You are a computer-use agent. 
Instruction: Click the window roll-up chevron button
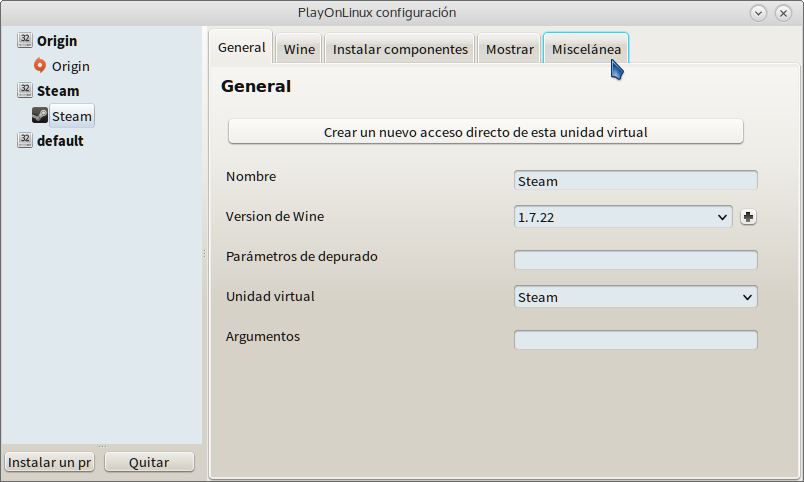pos(758,13)
